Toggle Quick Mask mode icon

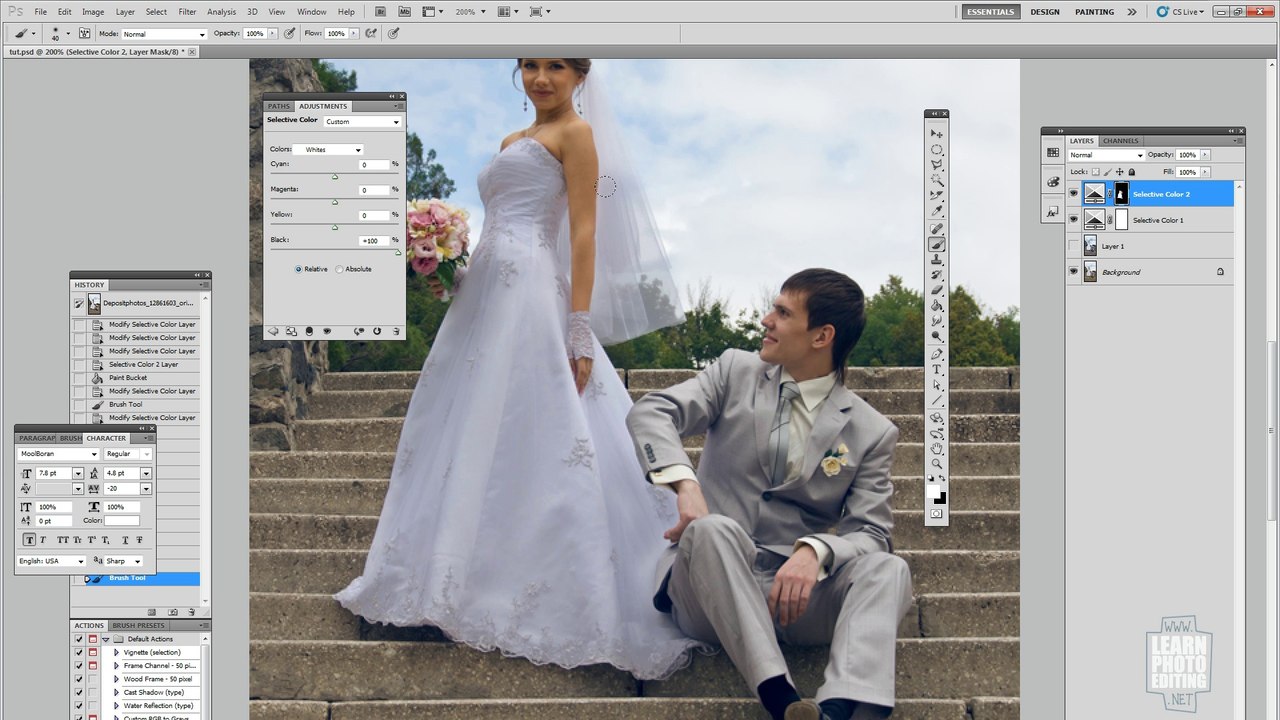936,514
